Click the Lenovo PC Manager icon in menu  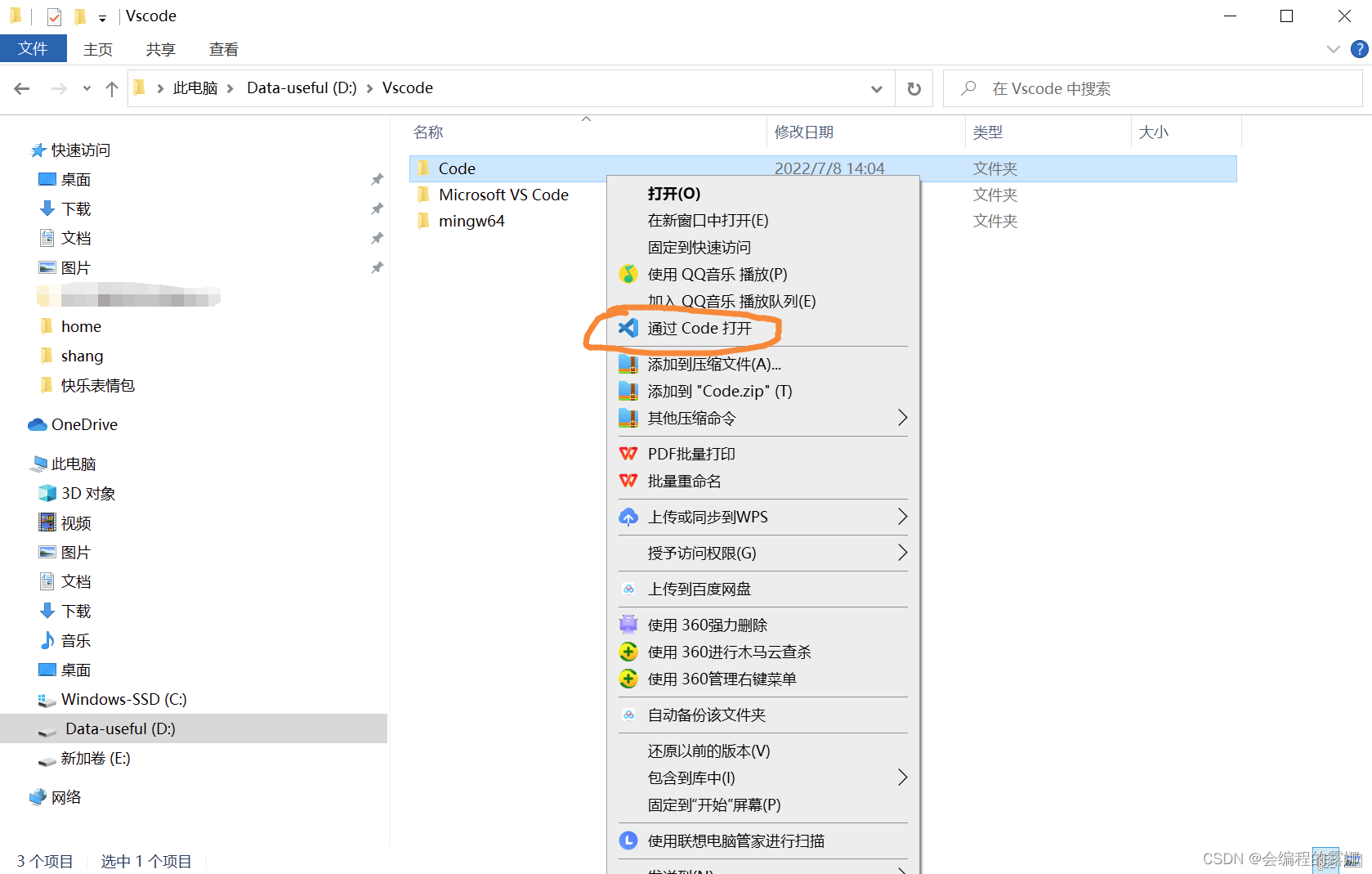click(x=628, y=840)
